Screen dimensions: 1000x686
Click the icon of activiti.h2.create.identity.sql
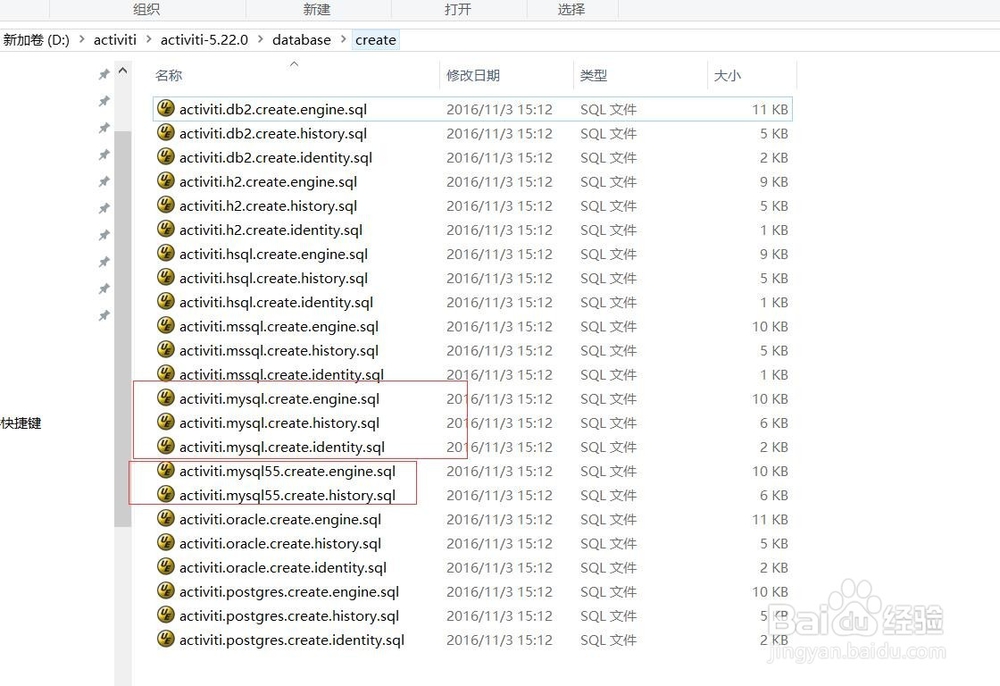(x=166, y=229)
